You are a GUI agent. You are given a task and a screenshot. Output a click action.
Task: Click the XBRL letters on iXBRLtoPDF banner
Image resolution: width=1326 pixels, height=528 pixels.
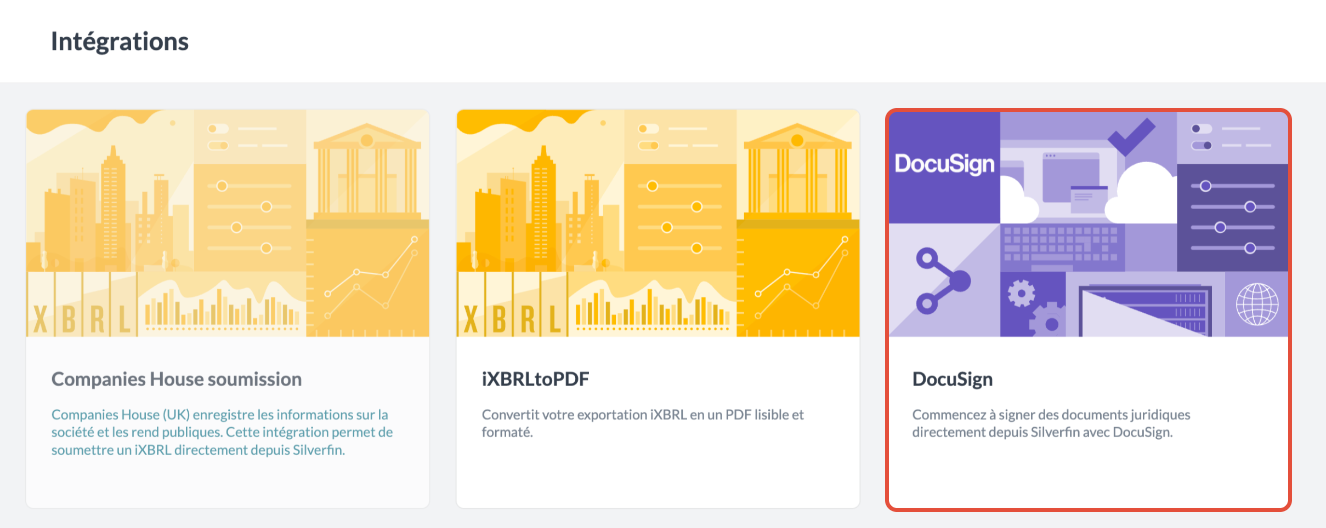513,318
